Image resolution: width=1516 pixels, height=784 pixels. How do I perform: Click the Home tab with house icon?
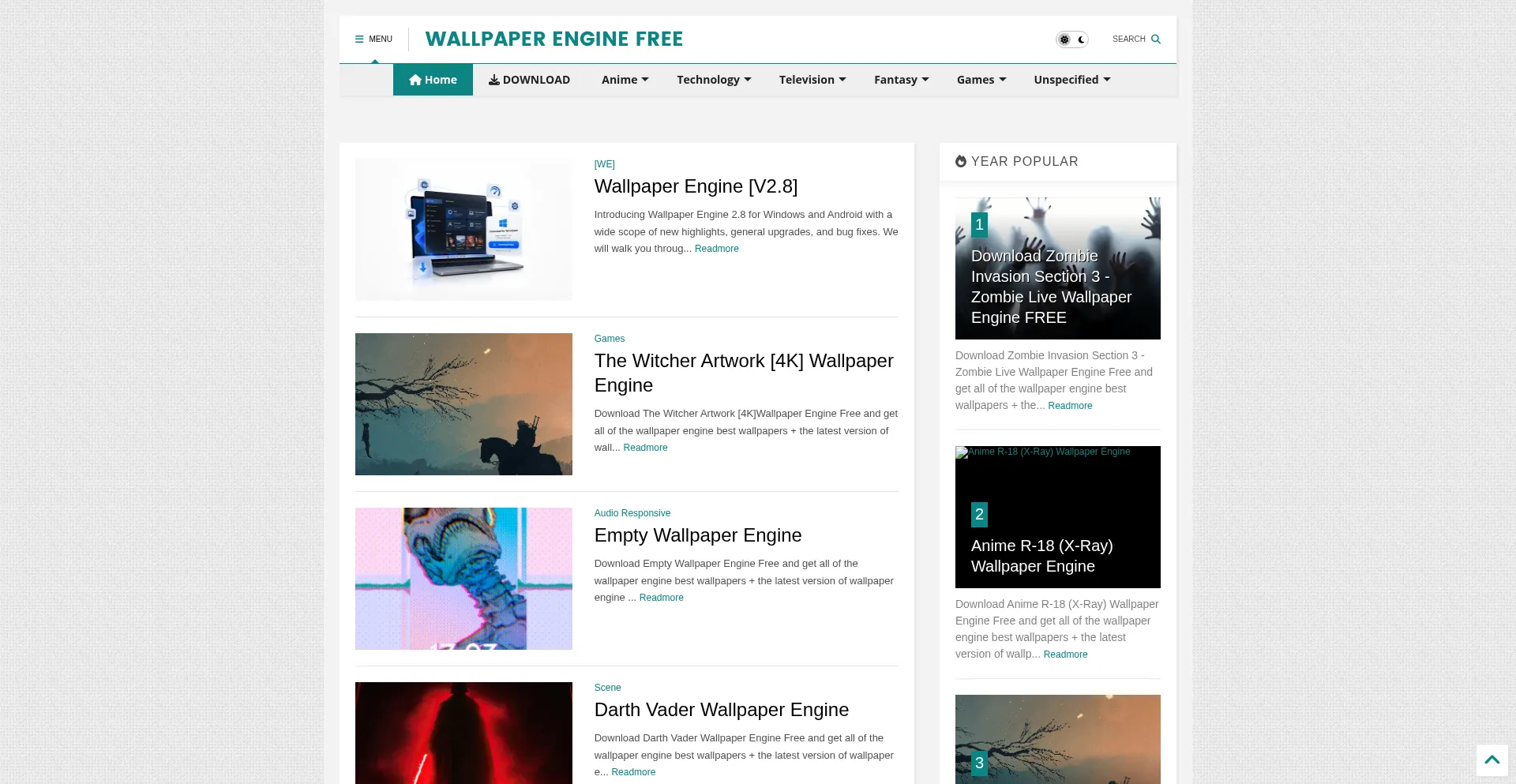[x=433, y=80]
